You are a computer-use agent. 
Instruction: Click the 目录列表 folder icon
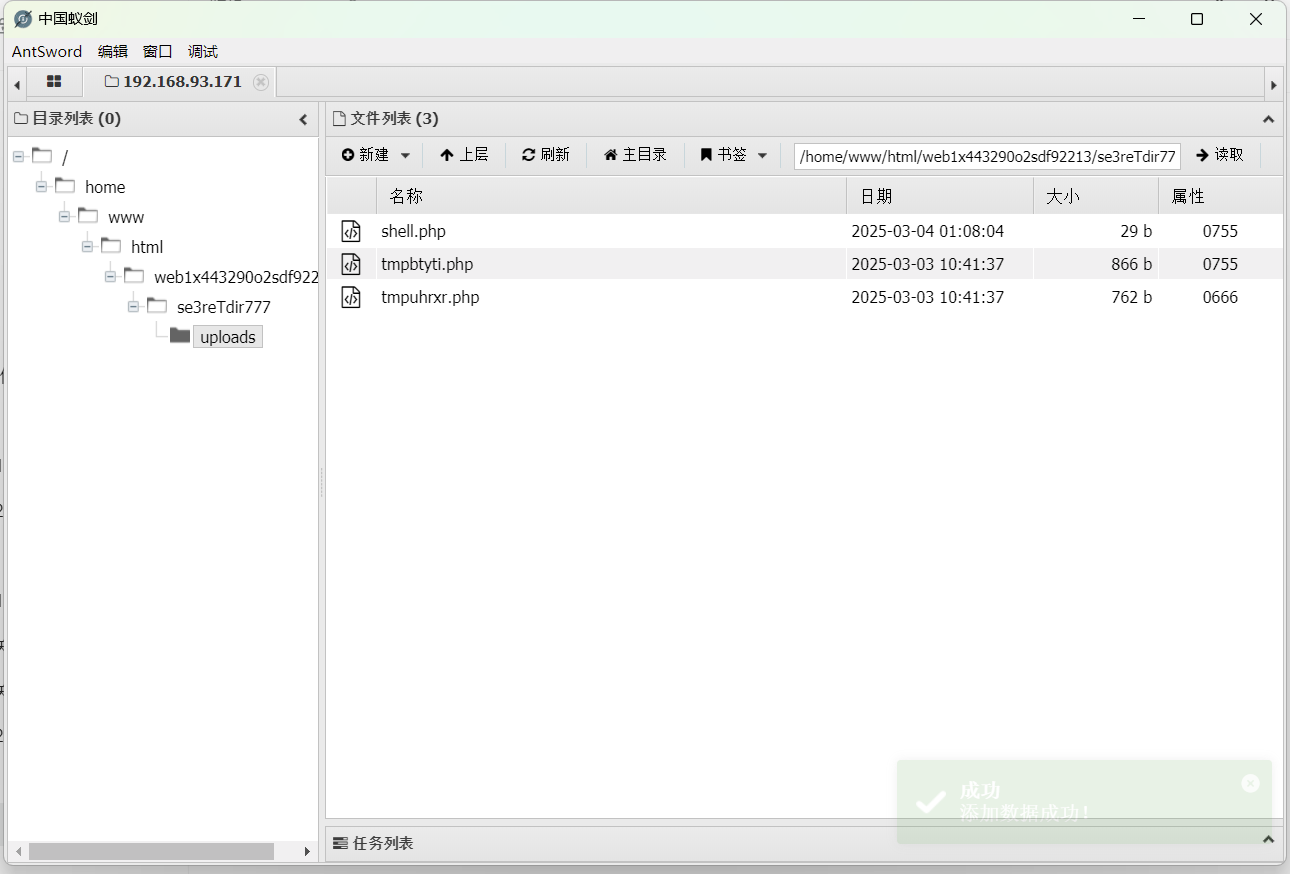click(20, 117)
